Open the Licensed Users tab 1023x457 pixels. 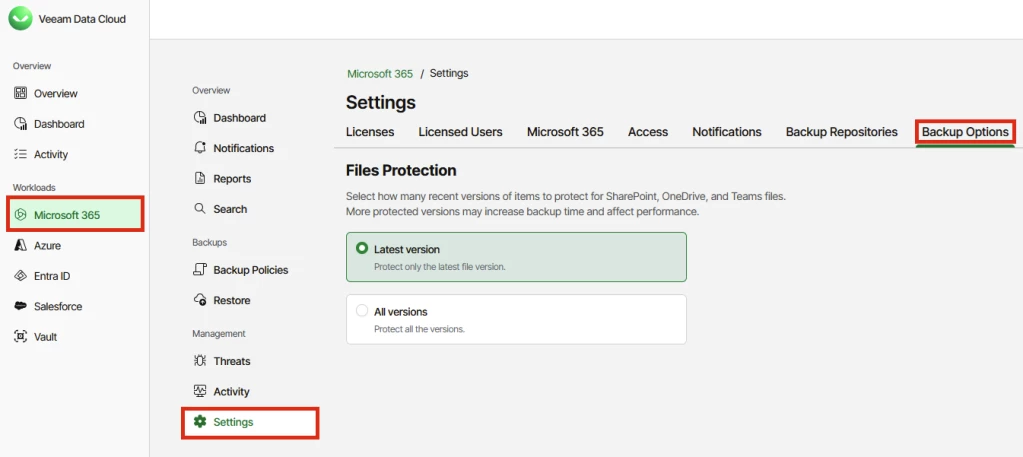pos(460,132)
